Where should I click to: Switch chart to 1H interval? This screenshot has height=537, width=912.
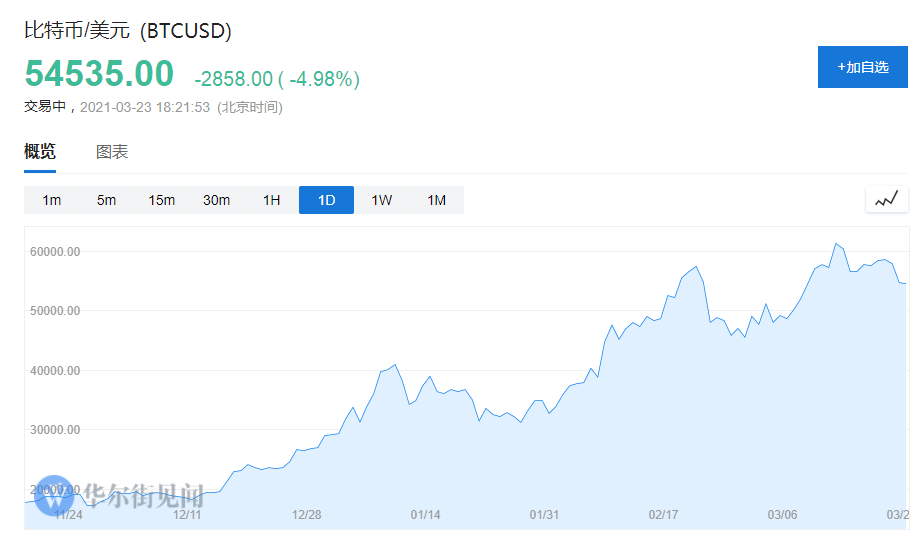272,200
